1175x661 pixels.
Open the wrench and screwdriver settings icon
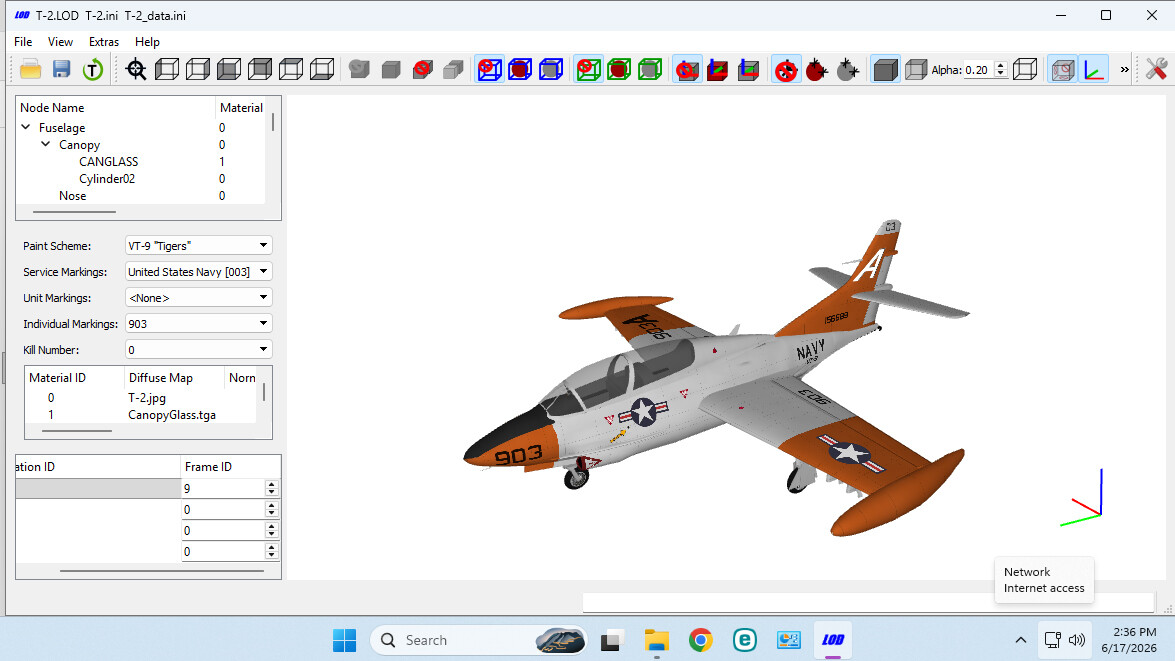[1156, 70]
